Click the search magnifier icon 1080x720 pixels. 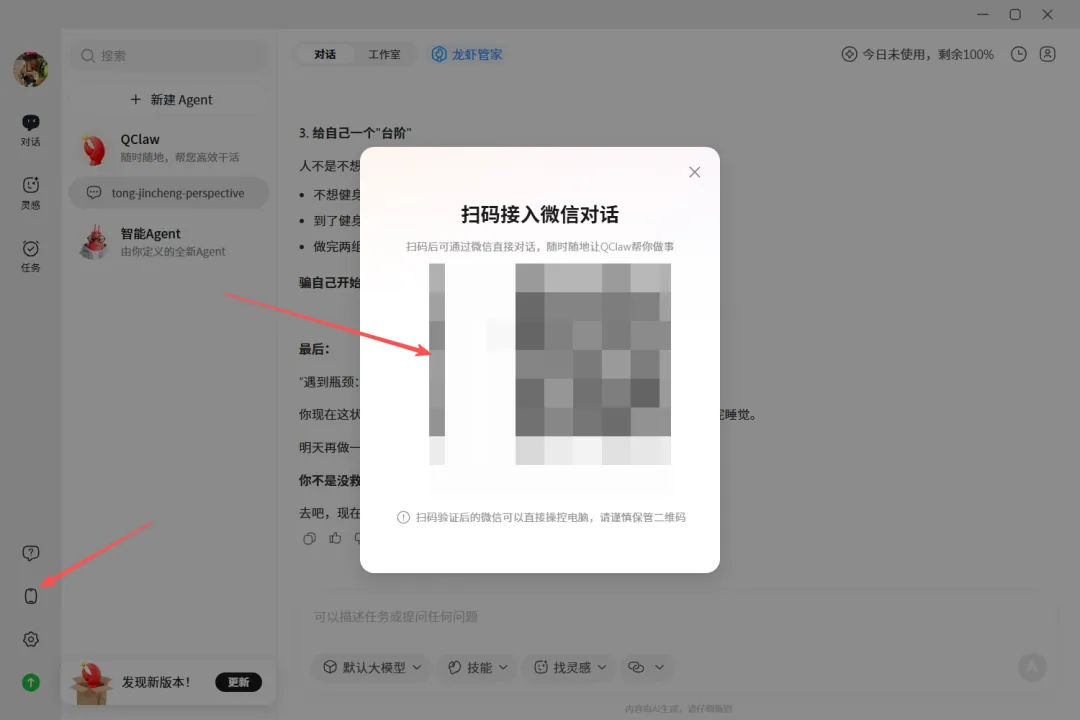(87, 55)
